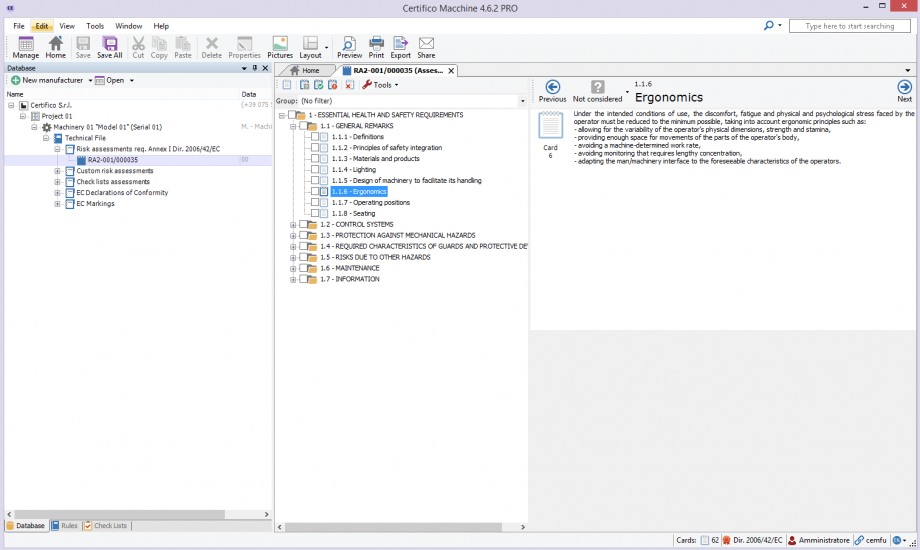Click the Export icon
The height and width of the screenshot is (550, 920).
[x=400, y=47]
